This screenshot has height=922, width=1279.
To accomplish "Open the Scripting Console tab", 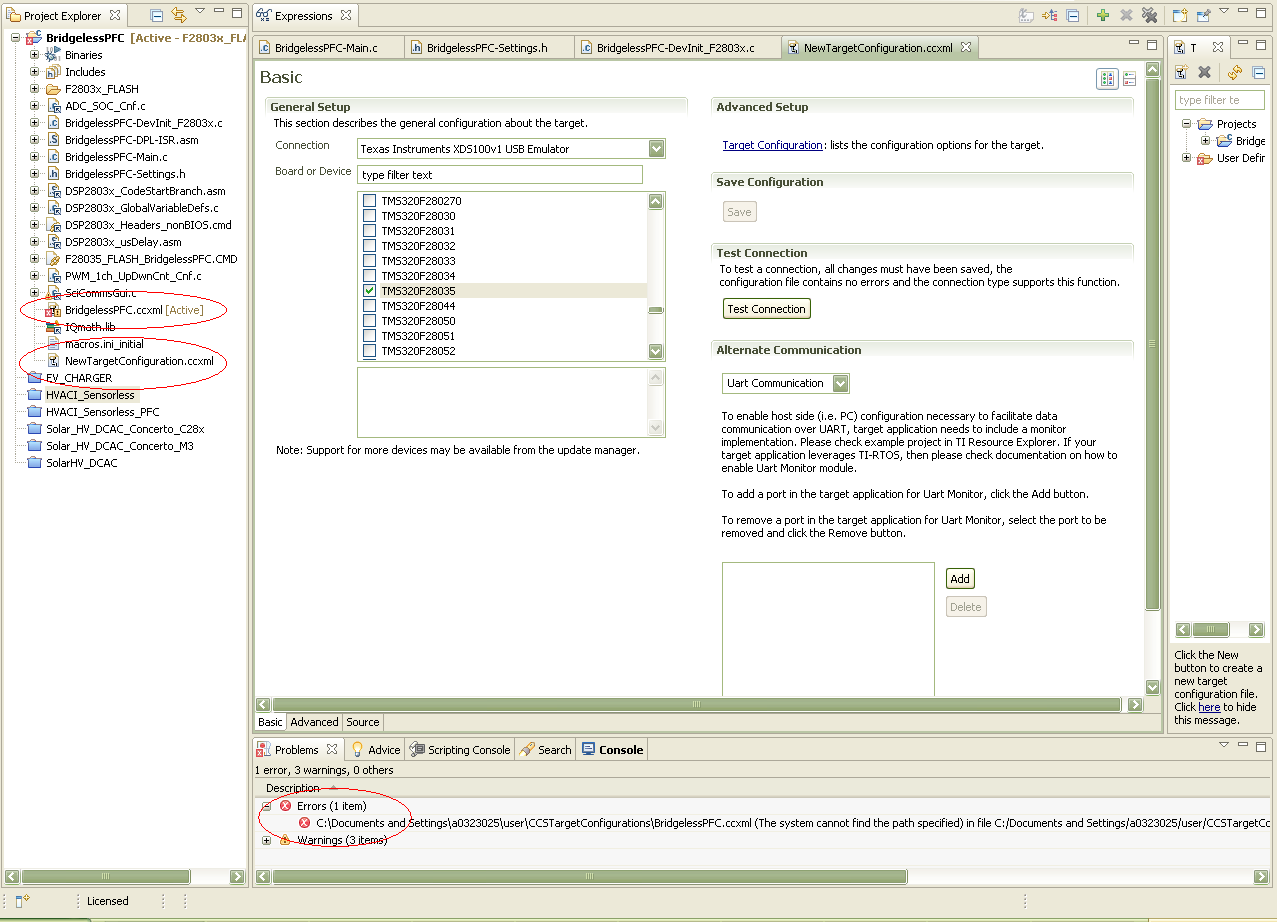I will [461, 750].
